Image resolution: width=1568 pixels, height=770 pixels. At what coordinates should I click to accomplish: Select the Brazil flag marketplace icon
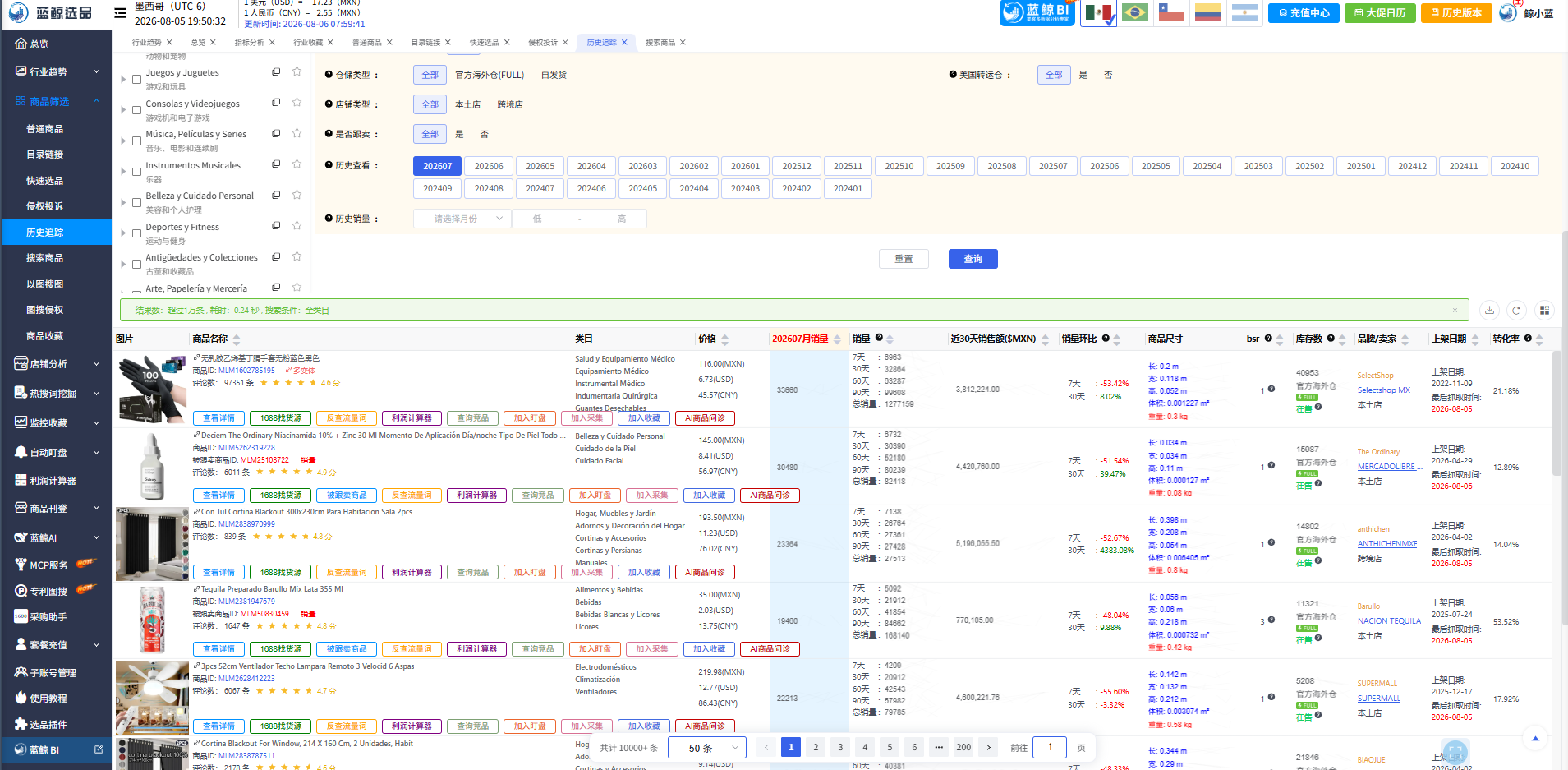point(1134,12)
